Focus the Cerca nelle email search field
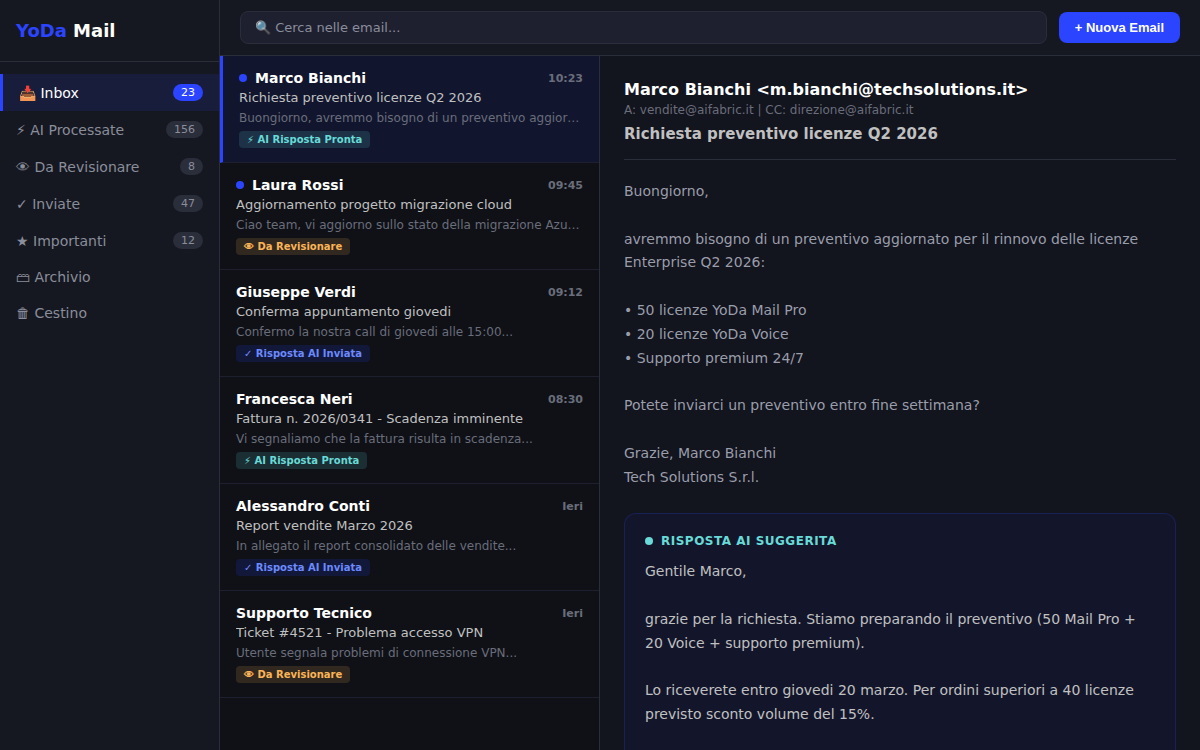The height and width of the screenshot is (750, 1200). pos(650,28)
